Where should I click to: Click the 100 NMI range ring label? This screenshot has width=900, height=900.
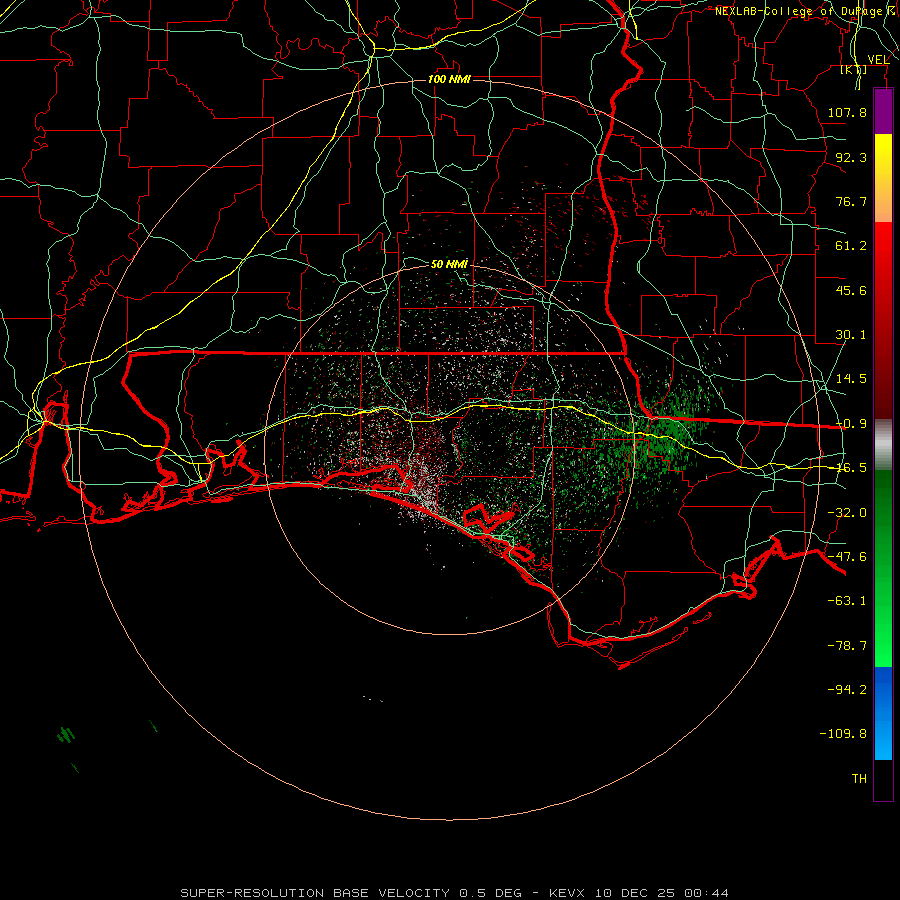tap(449, 79)
